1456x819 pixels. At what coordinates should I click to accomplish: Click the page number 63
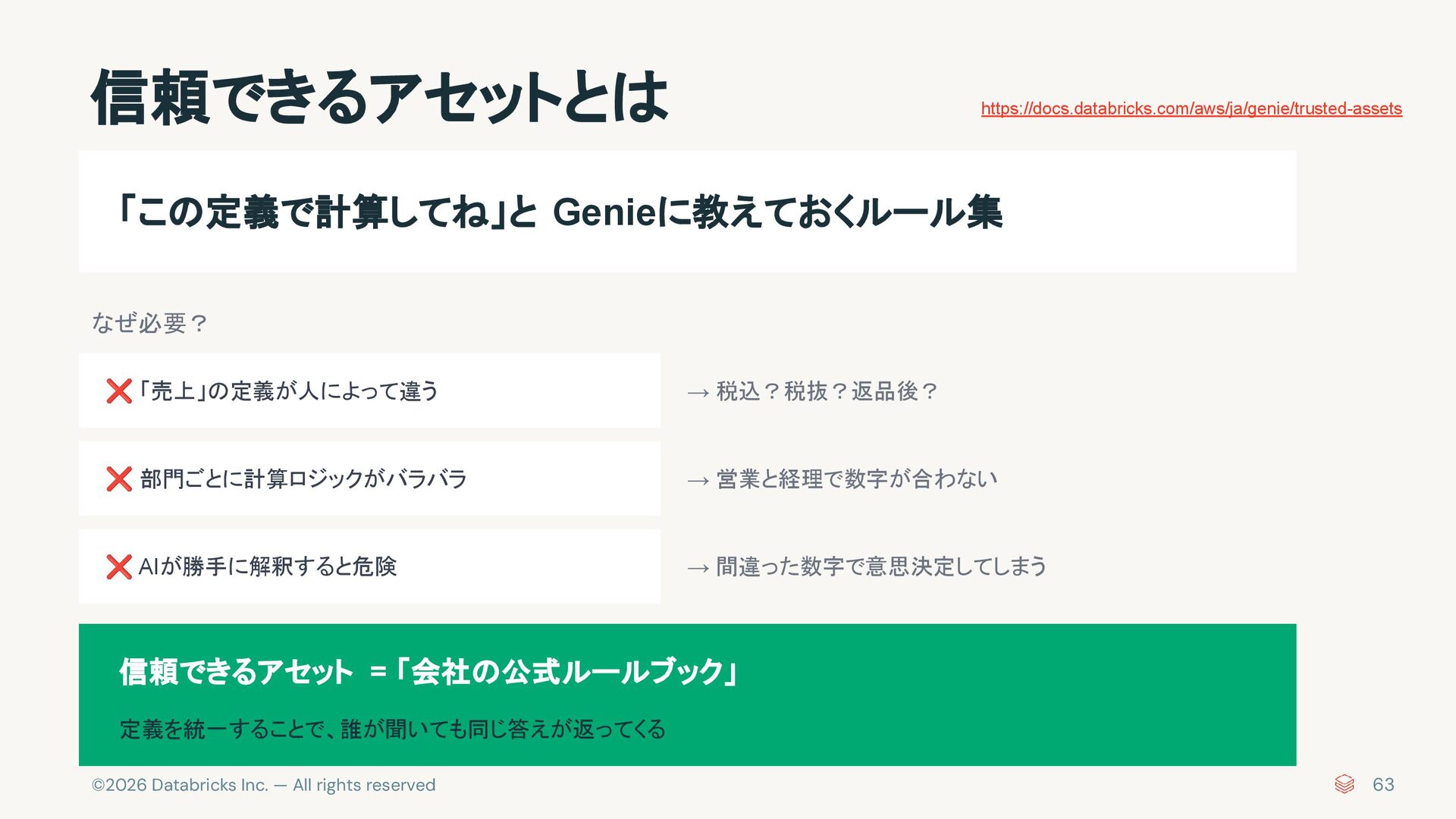(1383, 785)
